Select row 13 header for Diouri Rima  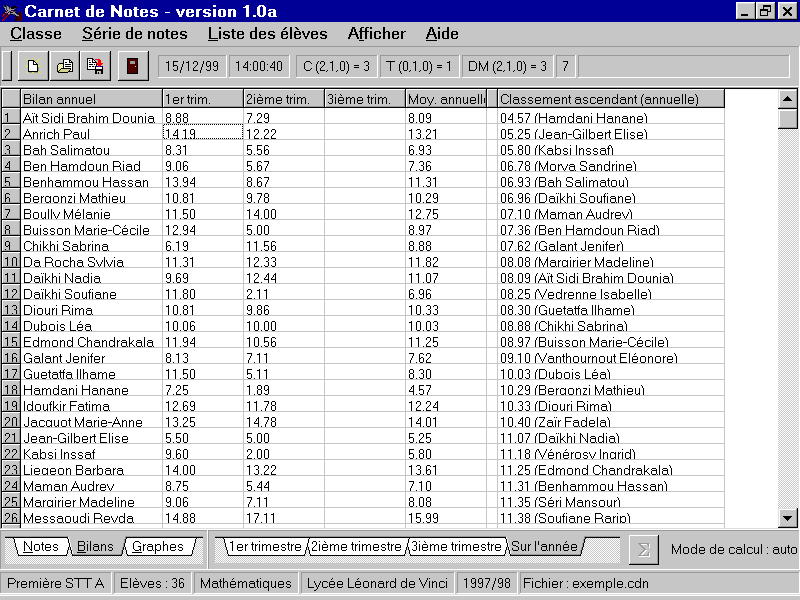point(10,310)
